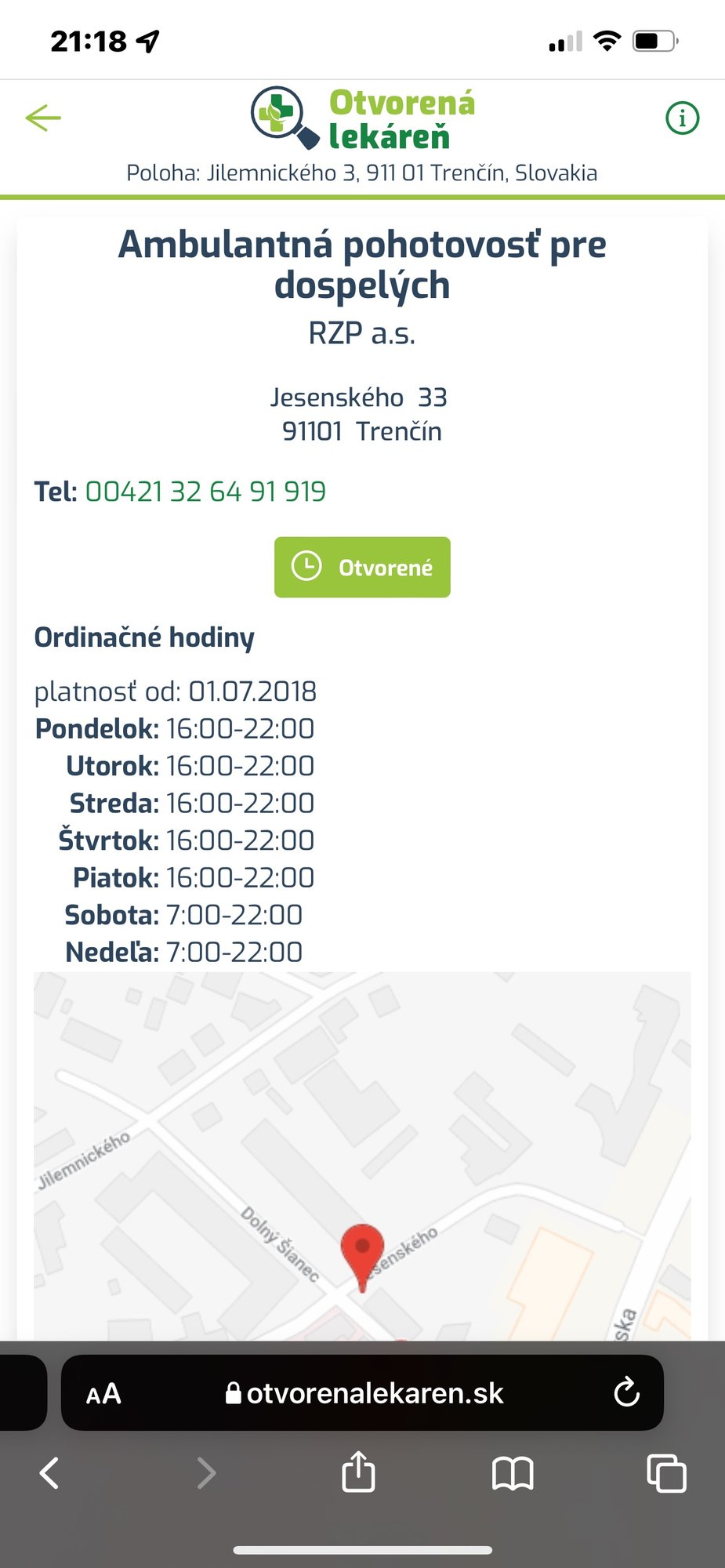Tap the clock time in status bar
725x1568 pixels.
(89, 41)
